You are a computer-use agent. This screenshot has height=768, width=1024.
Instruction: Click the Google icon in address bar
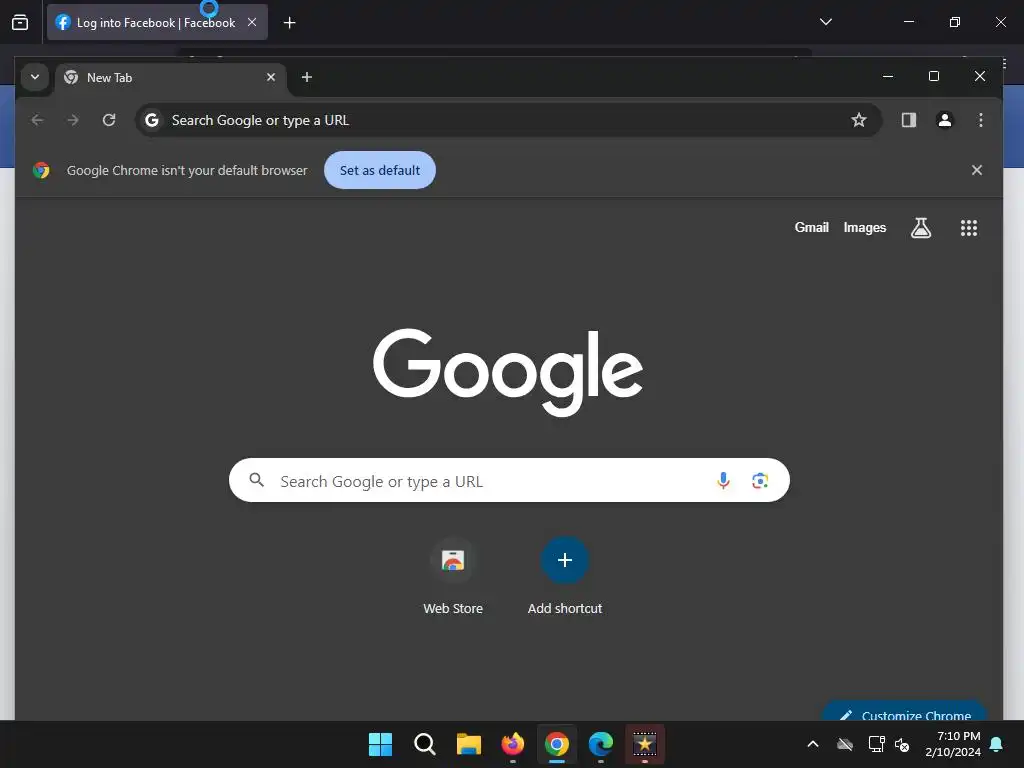pos(152,120)
